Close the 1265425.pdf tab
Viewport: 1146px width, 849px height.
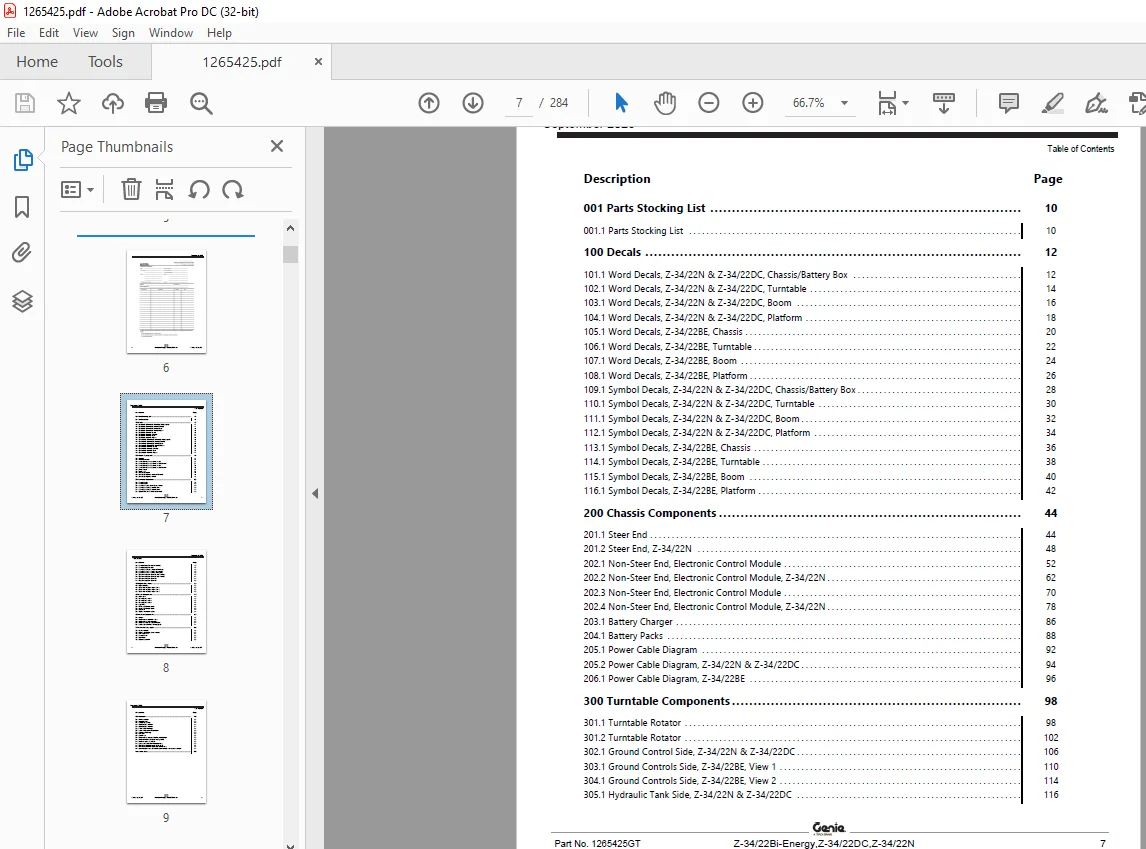point(318,61)
